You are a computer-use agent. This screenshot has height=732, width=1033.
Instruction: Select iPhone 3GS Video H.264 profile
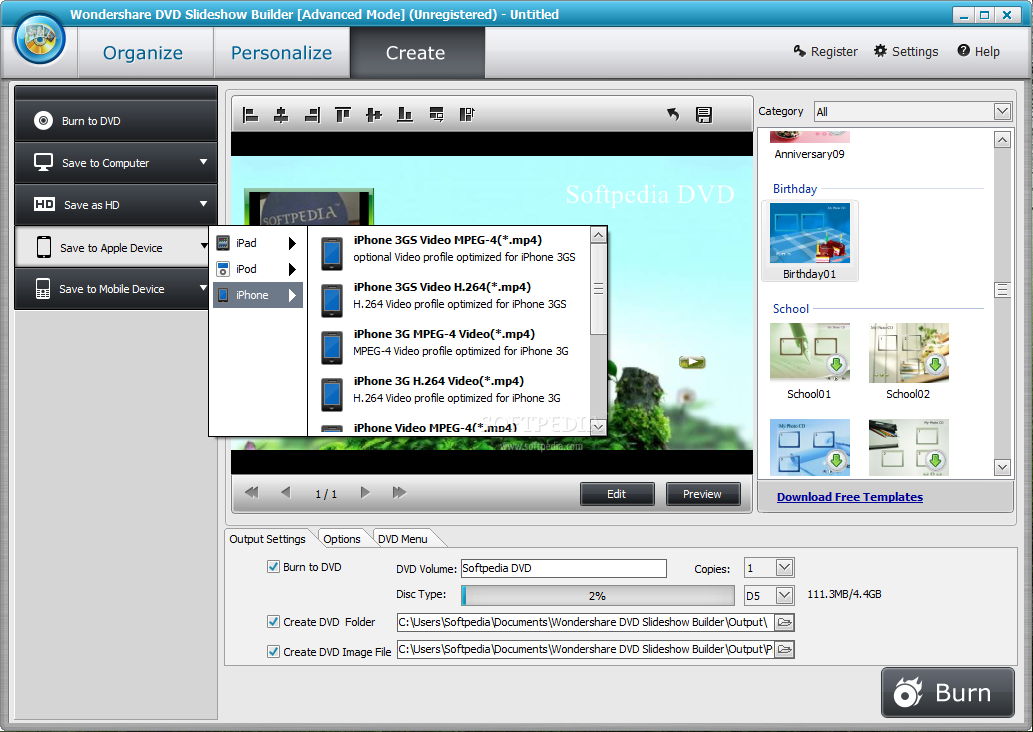[451, 295]
